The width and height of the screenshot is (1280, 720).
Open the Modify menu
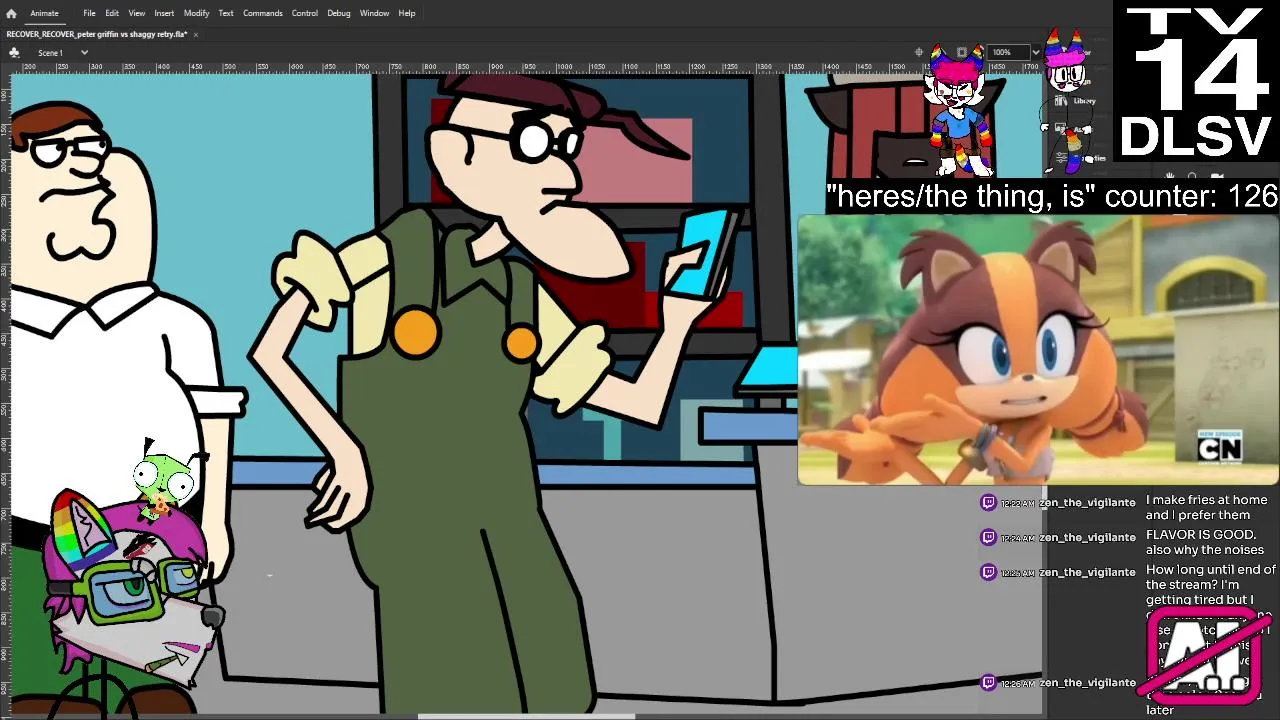point(196,13)
